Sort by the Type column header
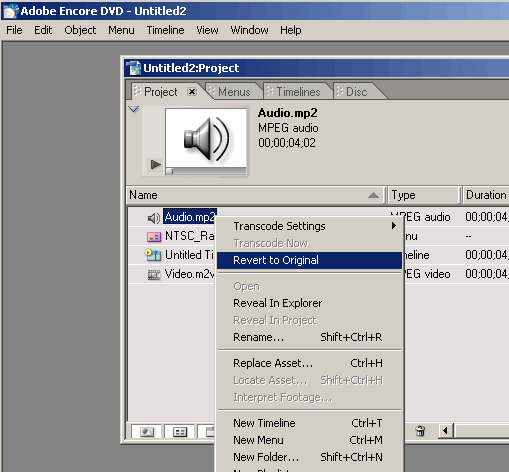Screen dimensions: 509x472 pos(424,195)
